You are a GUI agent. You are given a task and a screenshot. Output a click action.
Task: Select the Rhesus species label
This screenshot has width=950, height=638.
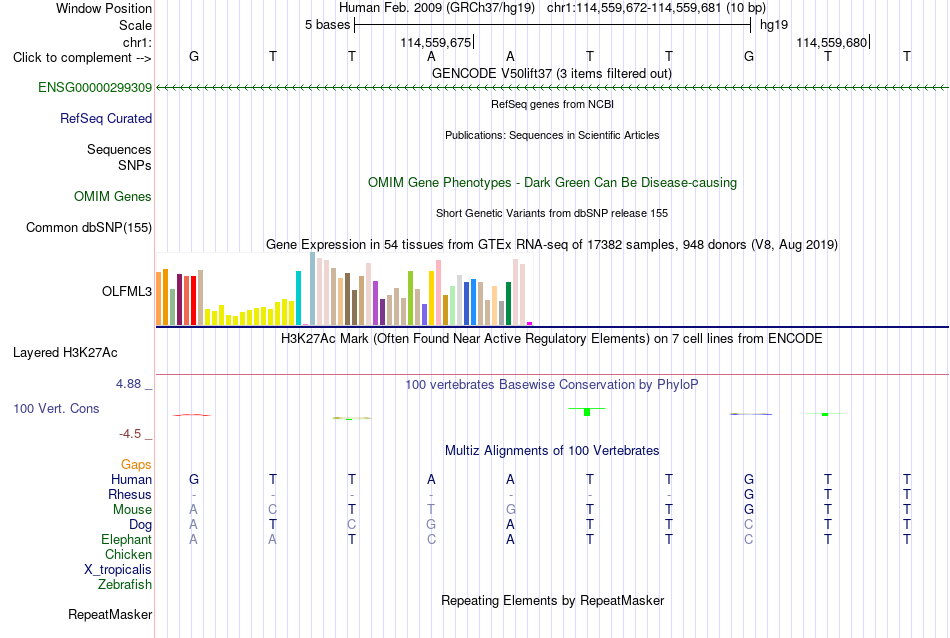pyautogui.click(x=130, y=494)
